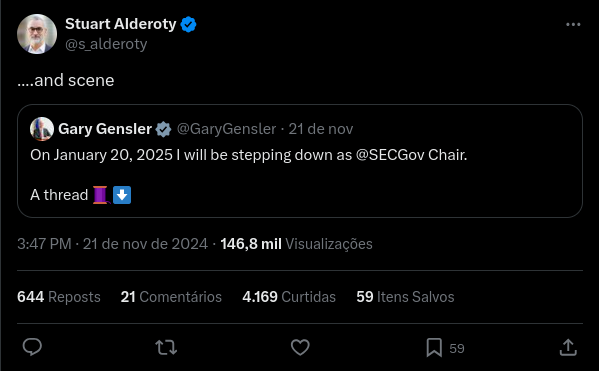View who gave 4.169 Curtidas
This screenshot has width=599, height=371.
tap(289, 297)
